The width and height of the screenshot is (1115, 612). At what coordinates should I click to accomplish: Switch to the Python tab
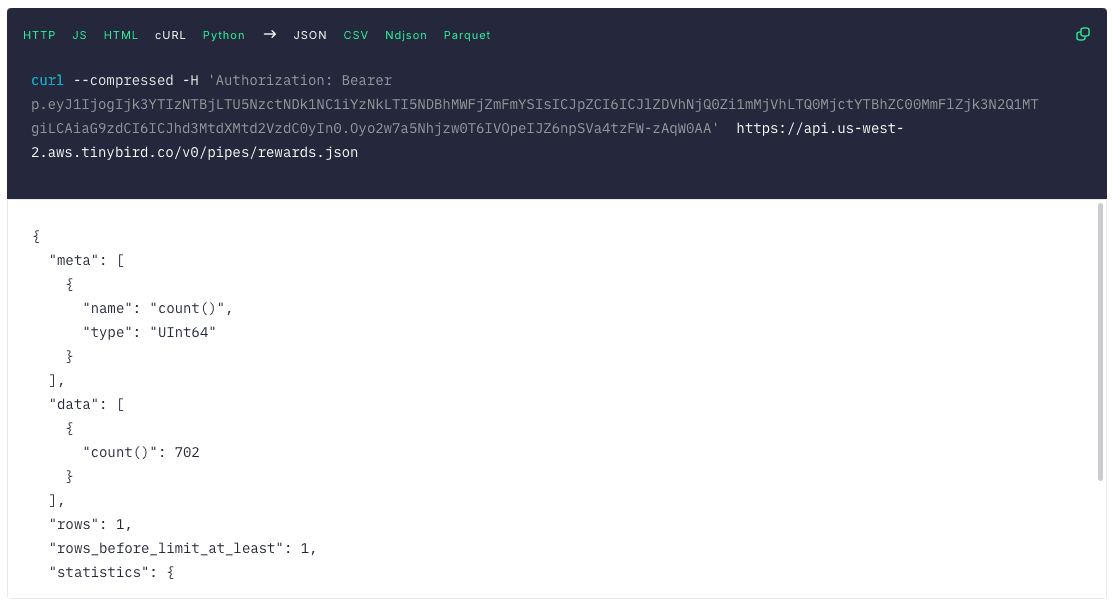pyautogui.click(x=224, y=35)
